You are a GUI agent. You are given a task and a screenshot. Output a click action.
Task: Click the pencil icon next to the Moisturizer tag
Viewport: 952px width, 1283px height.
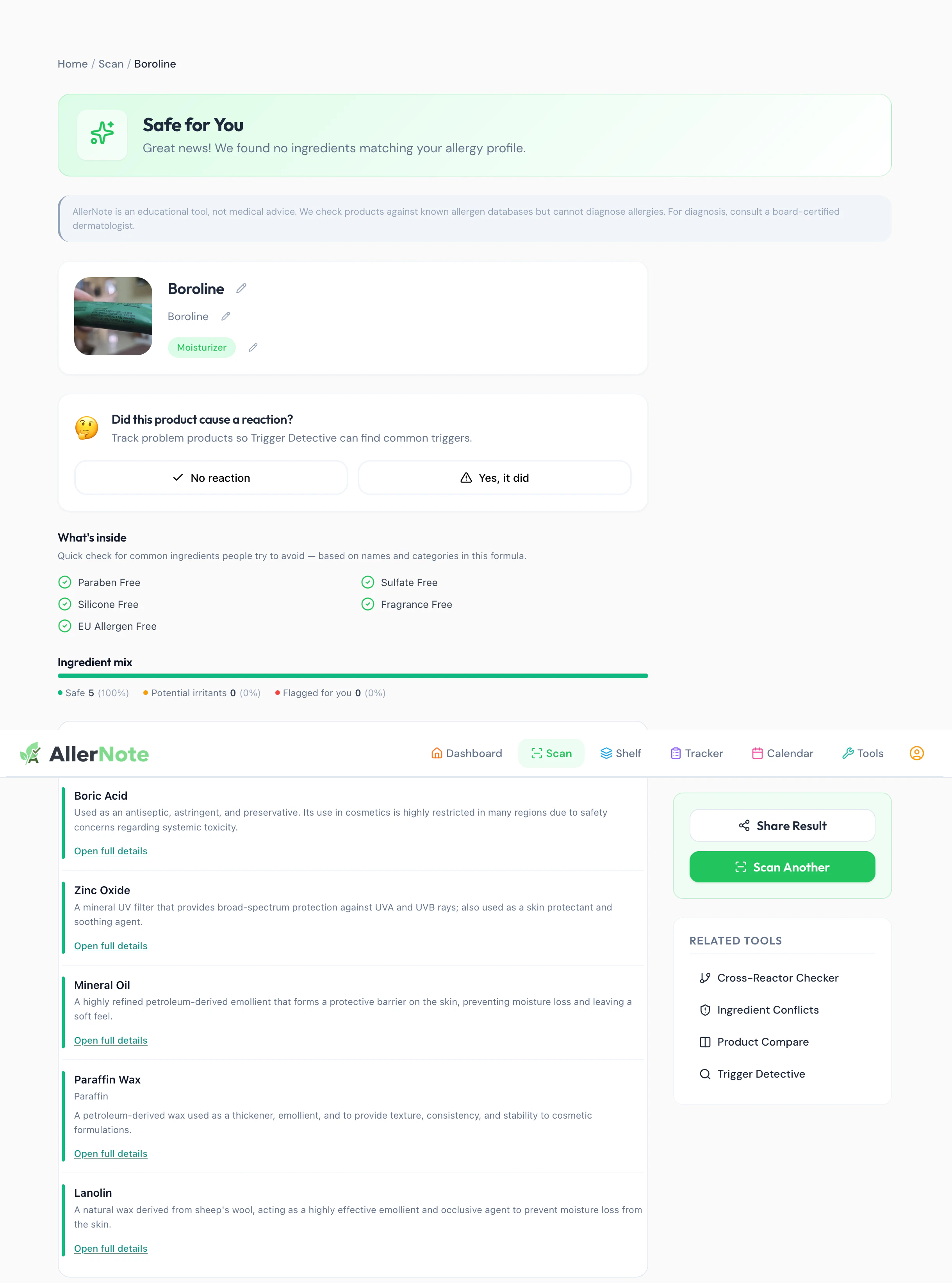pyautogui.click(x=253, y=347)
